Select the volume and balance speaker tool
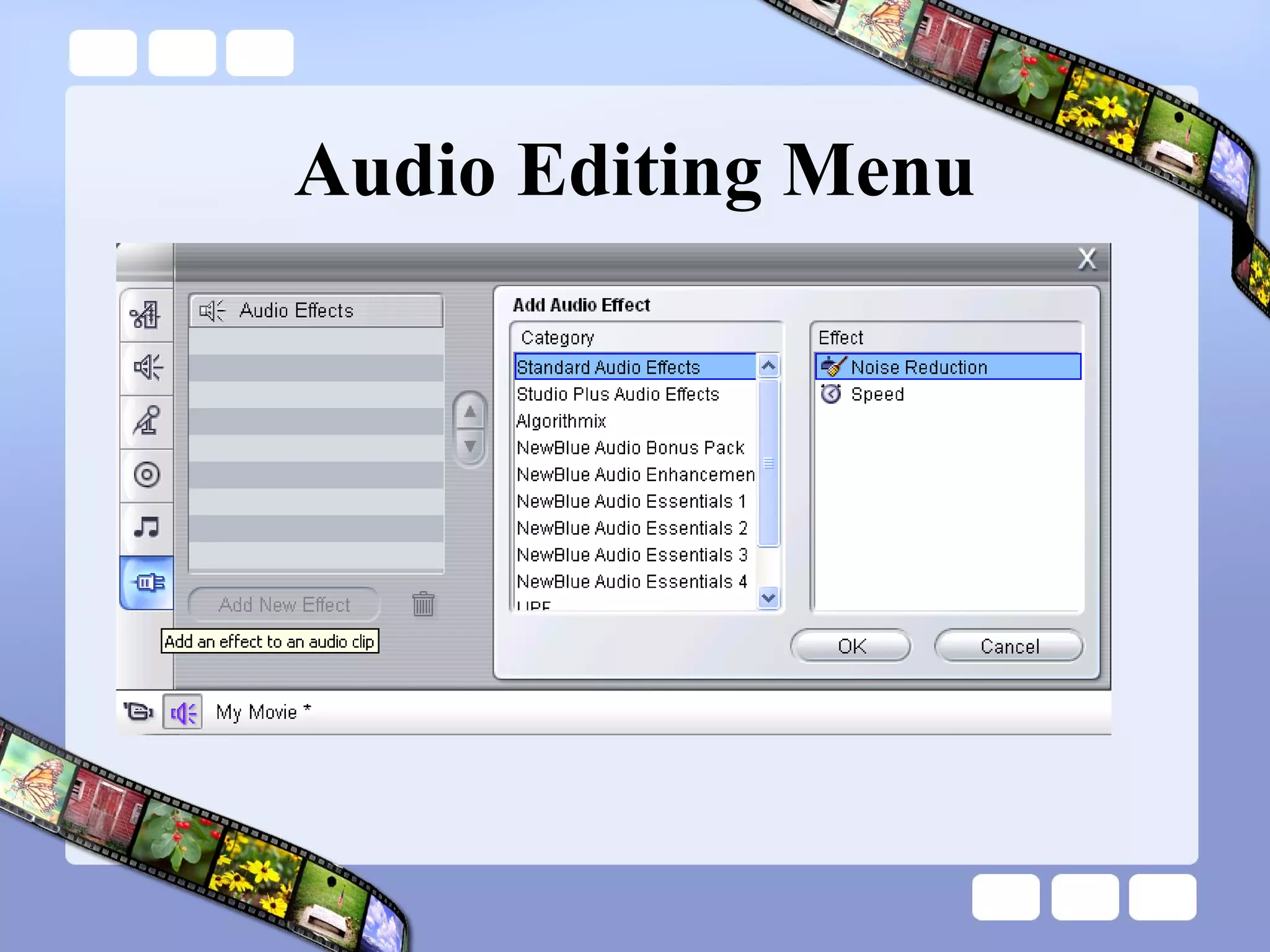 point(146,368)
